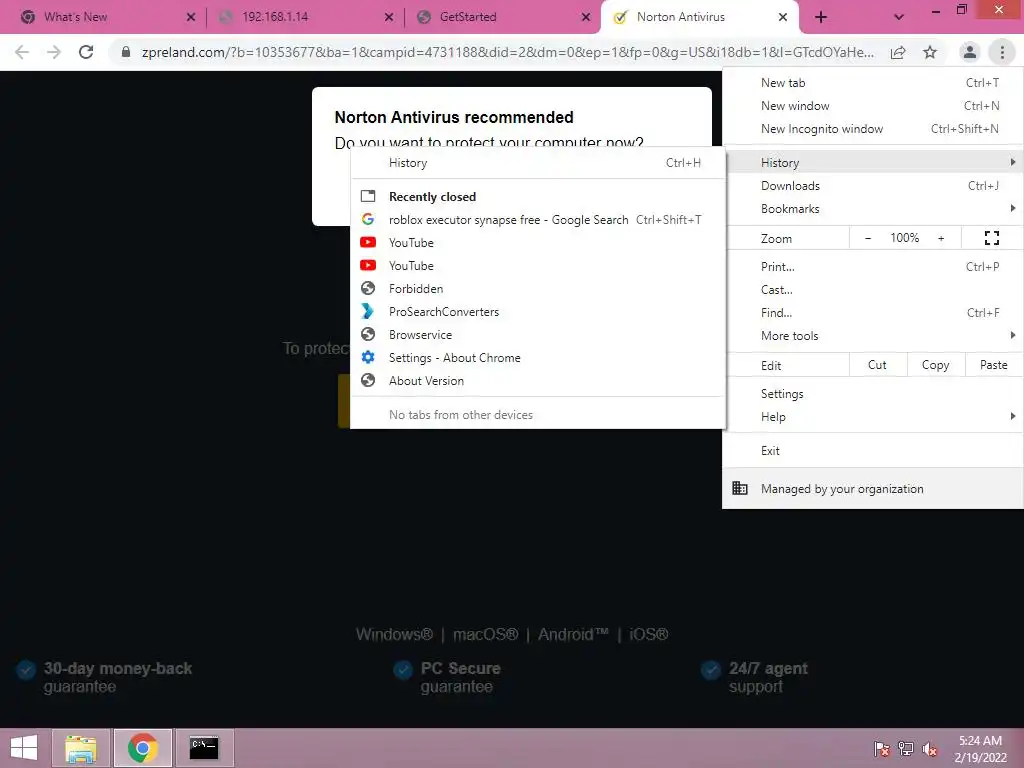The height and width of the screenshot is (768, 1024).
Task: Expand the Help submenu
Action: [x=872, y=417]
